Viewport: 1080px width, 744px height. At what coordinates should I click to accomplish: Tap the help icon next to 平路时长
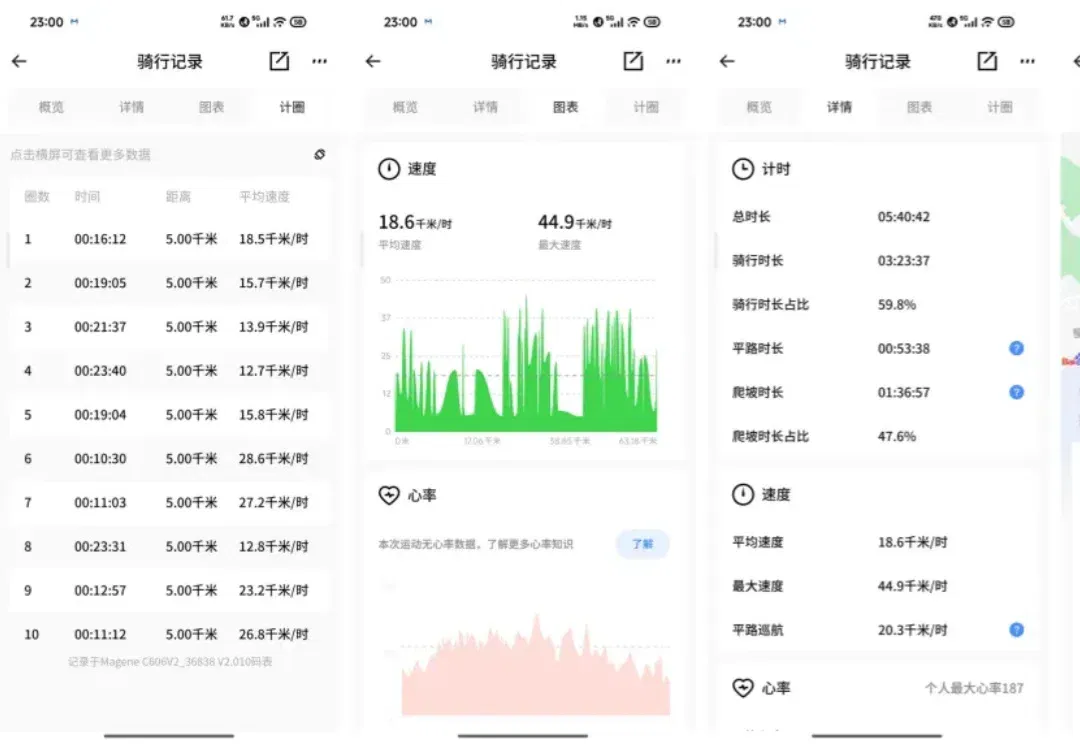(x=1016, y=349)
